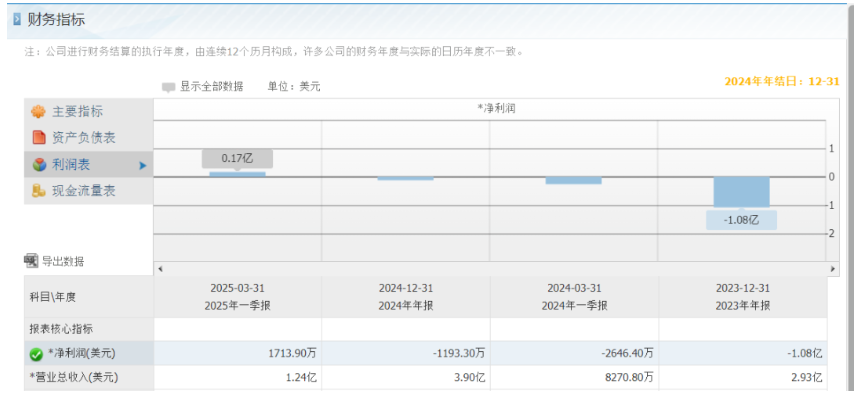The width and height of the screenshot is (861, 396).
Task: Click the -1193.30万 cell
Action: click(x=406, y=354)
